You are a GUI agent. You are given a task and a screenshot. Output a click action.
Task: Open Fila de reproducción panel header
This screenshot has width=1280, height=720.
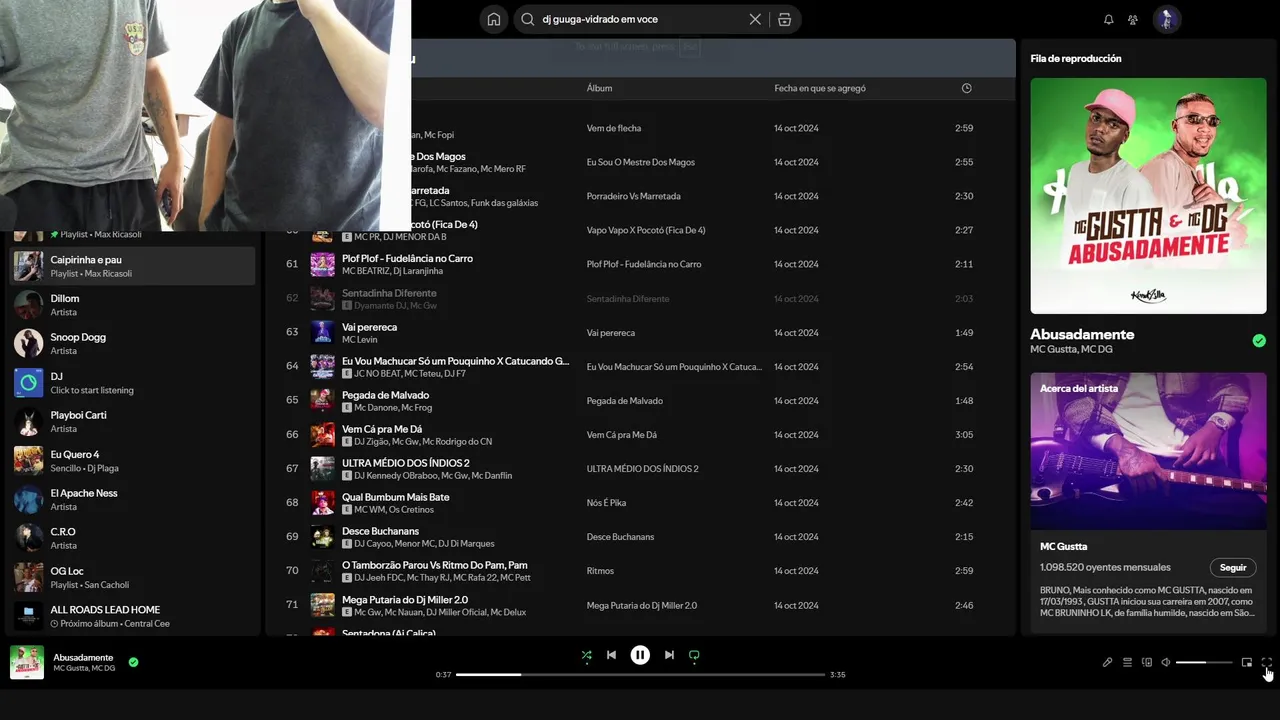[x=1076, y=58]
